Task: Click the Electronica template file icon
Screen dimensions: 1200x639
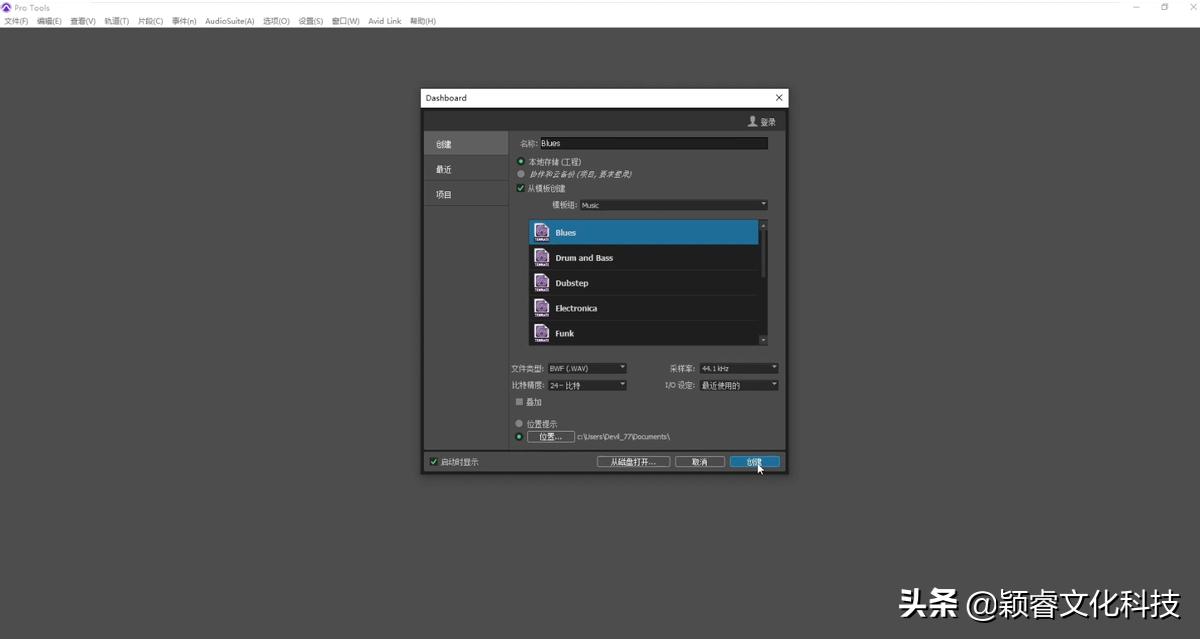Action: click(x=542, y=308)
